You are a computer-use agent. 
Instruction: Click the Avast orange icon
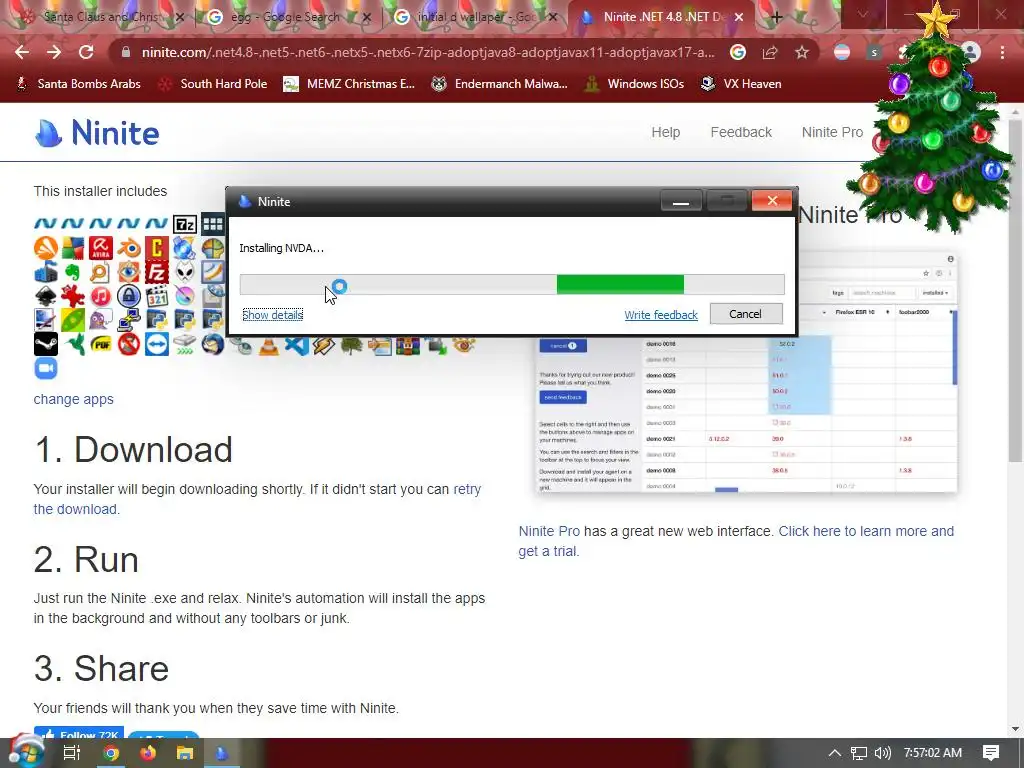tap(46, 248)
